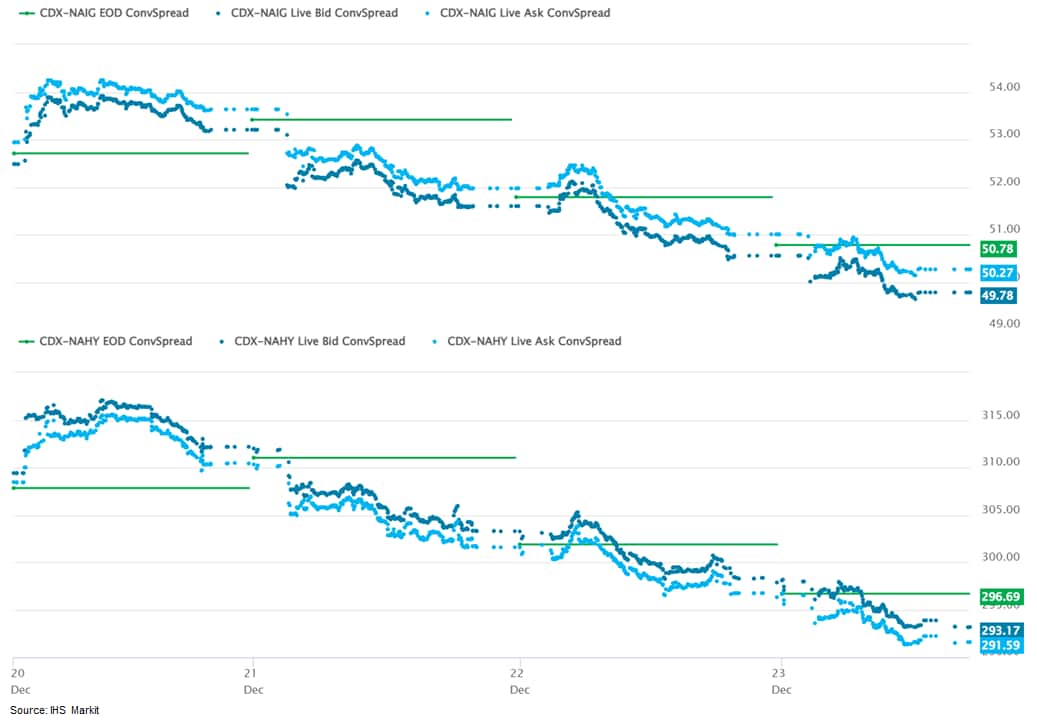This screenshot has height=723, width=1037.
Task: Toggle the CDX-NAIG Live Ask ConvSpread legend label
Action: point(524,13)
